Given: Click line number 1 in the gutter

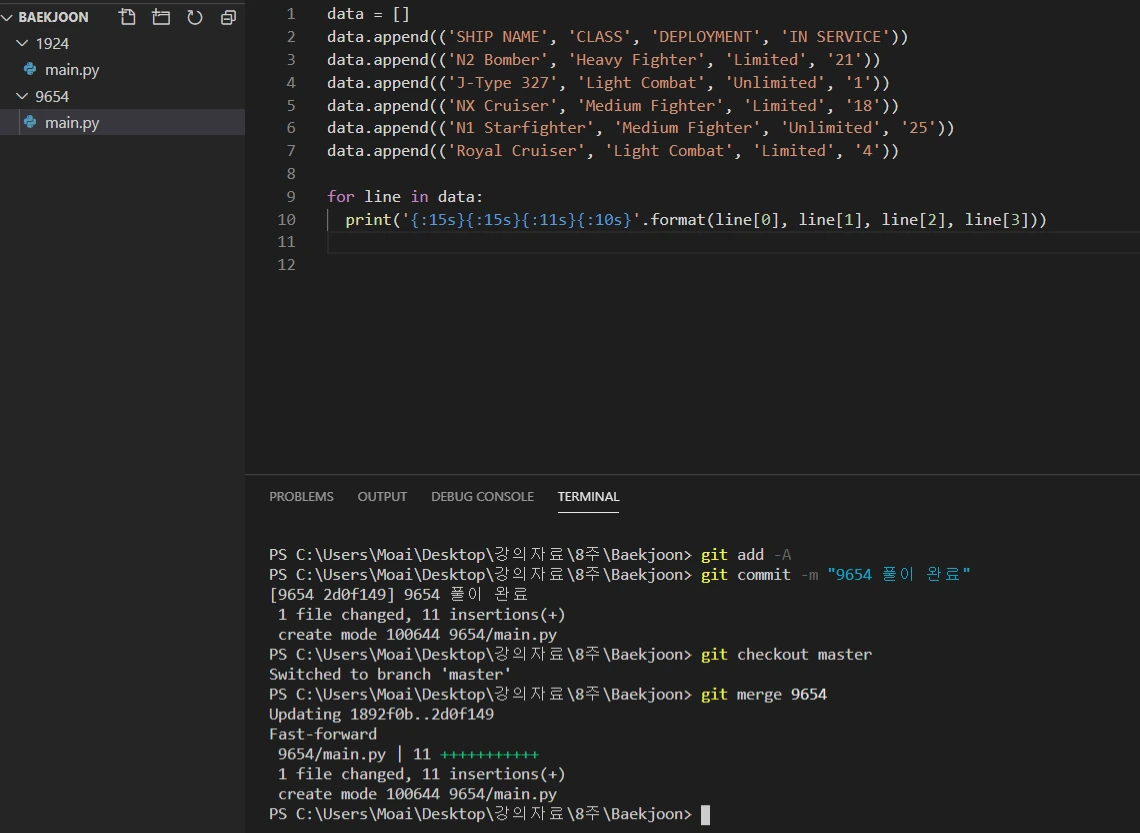Looking at the screenshot, I should click(x=290, y=14).
